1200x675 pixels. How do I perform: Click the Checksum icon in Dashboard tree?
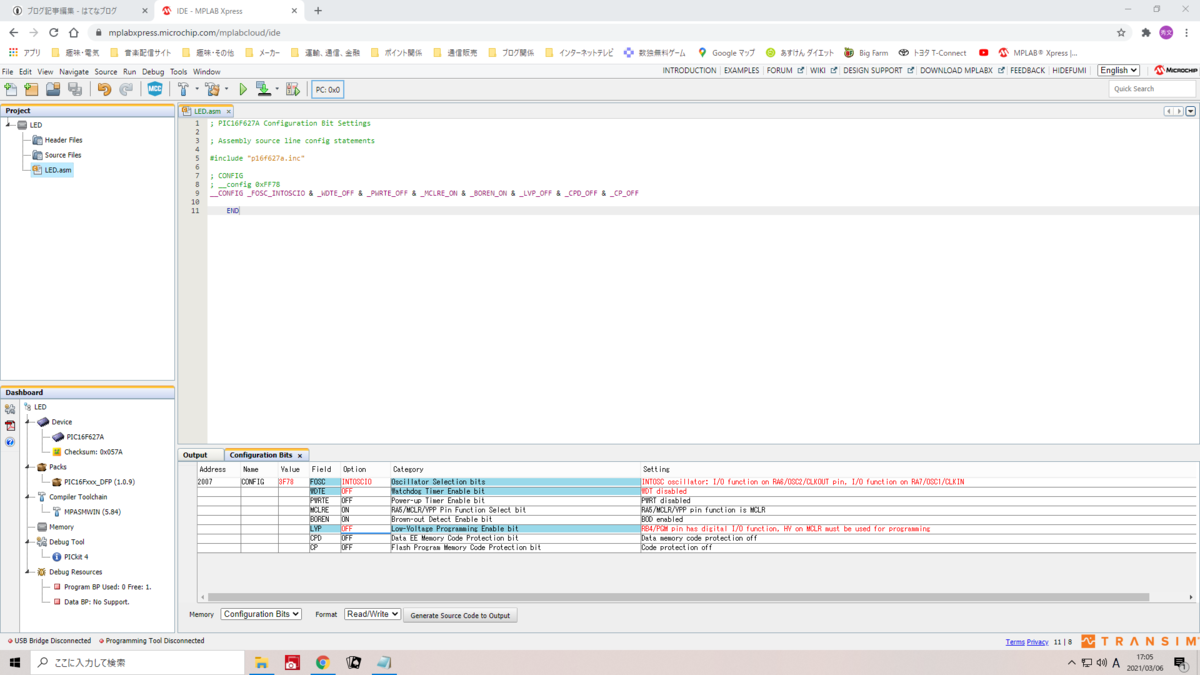tap(57, 452)
